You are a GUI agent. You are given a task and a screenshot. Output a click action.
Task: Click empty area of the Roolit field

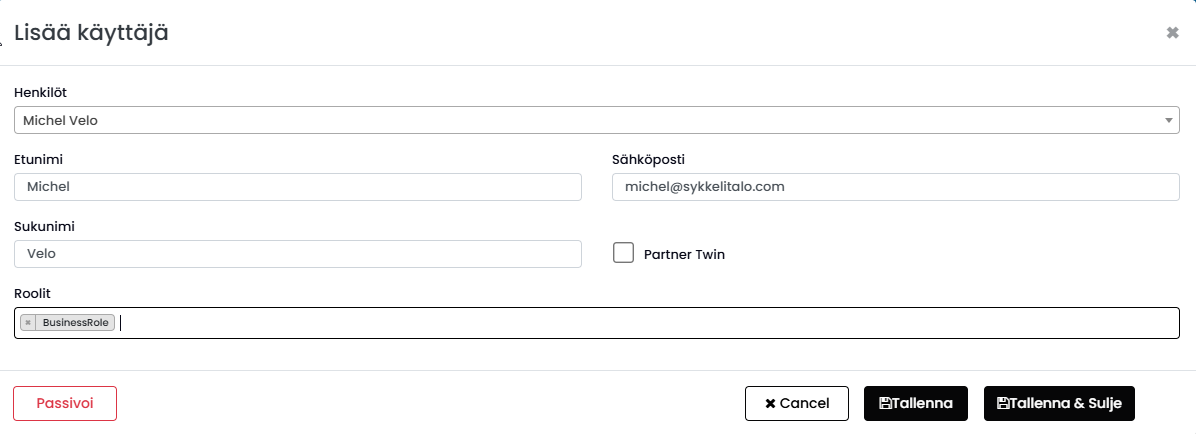650,323
